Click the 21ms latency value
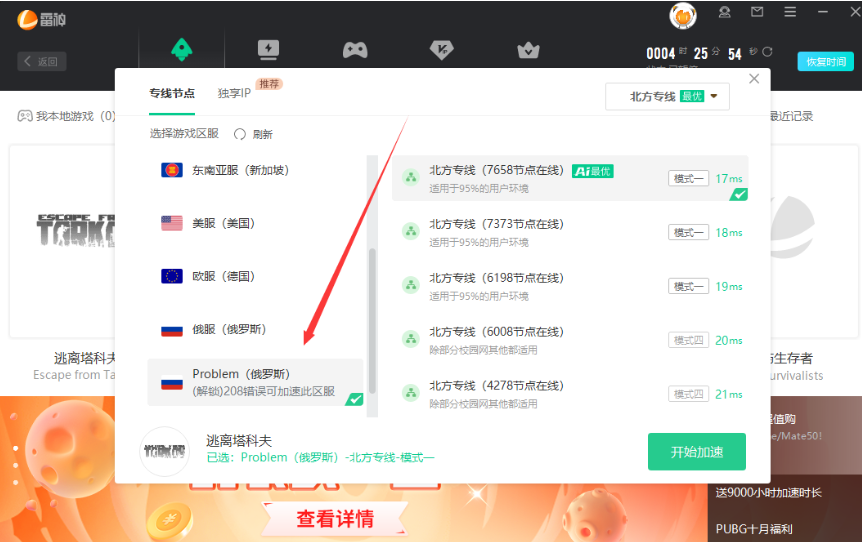862x542 pixels. [729, 394]
